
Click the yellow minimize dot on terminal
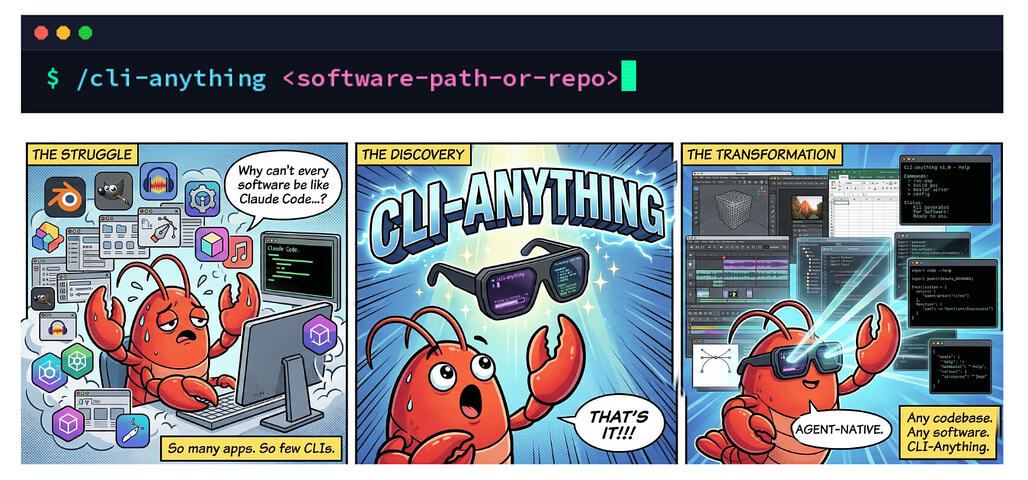(x=63, y=33)
